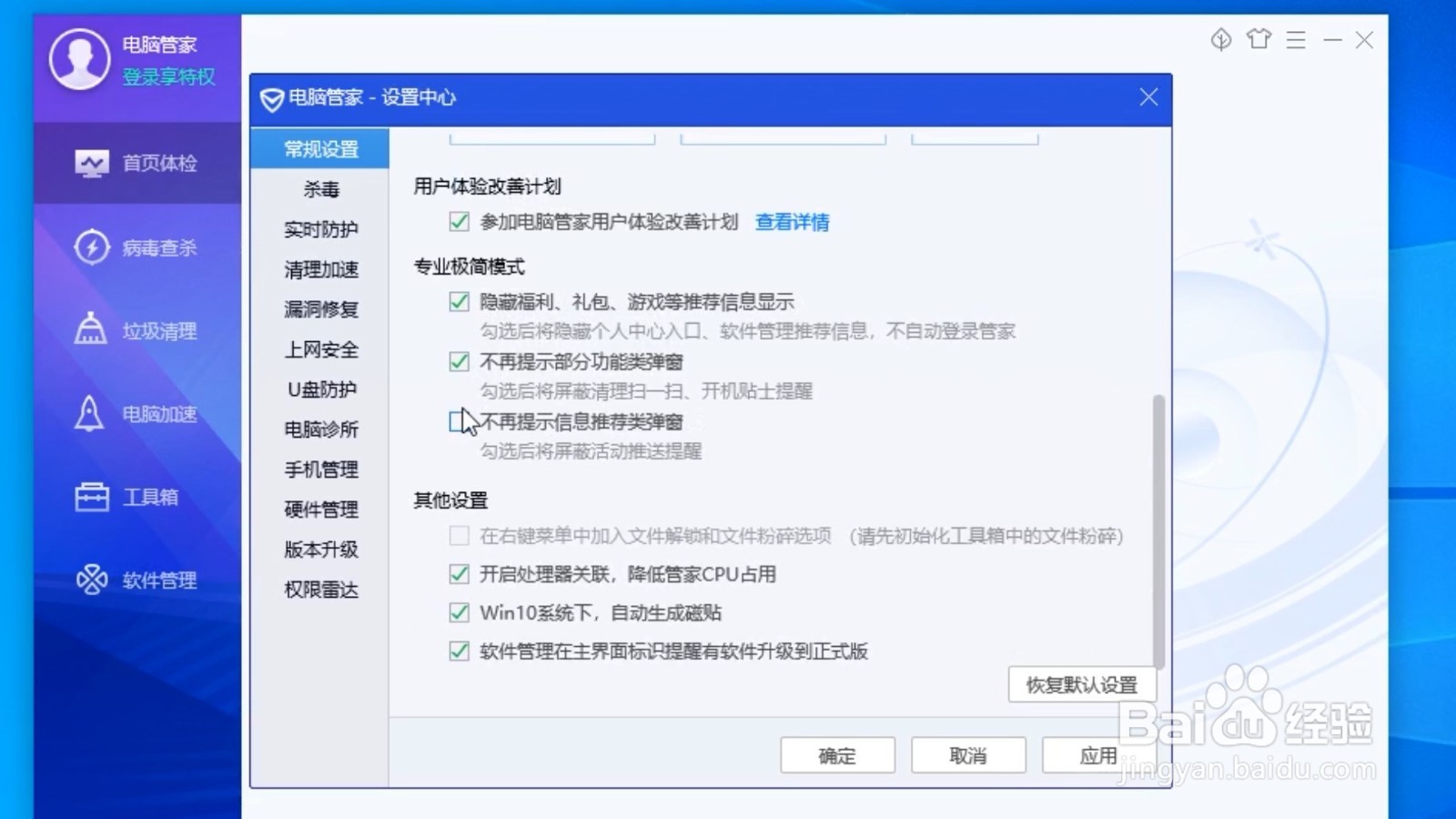The width and height of the screenshot is (1456, 819).
Task: Click the 取消 button
Action: 968,755
